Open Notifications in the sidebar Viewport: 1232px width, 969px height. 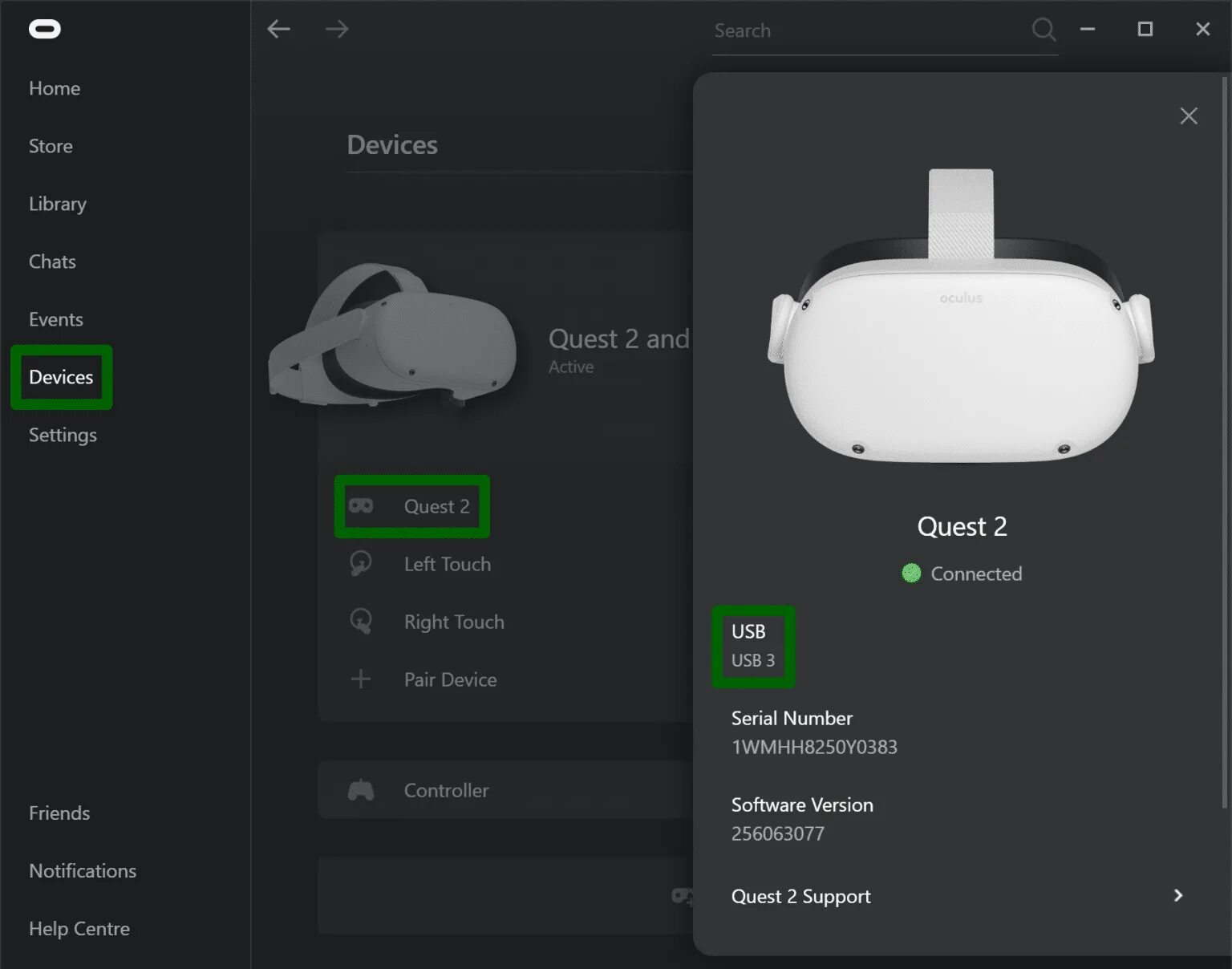[x=83, y=870]
